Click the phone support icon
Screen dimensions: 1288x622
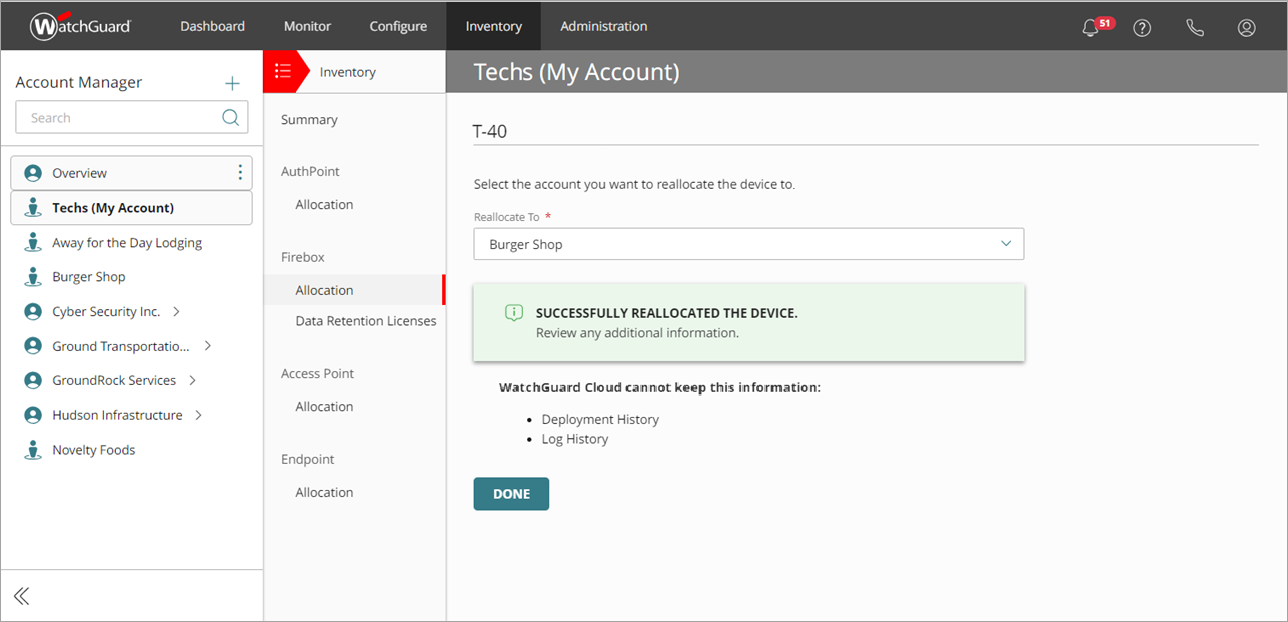click(1195, 27)
